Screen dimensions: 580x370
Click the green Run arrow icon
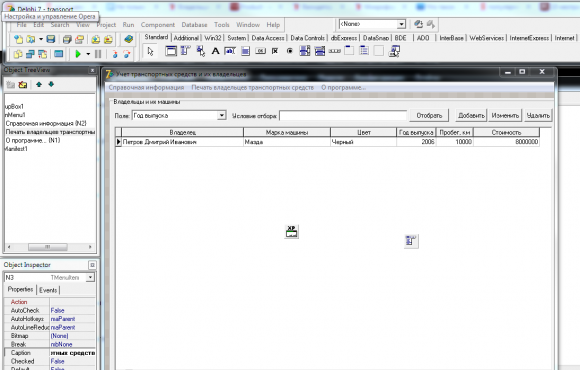(78, 54)
